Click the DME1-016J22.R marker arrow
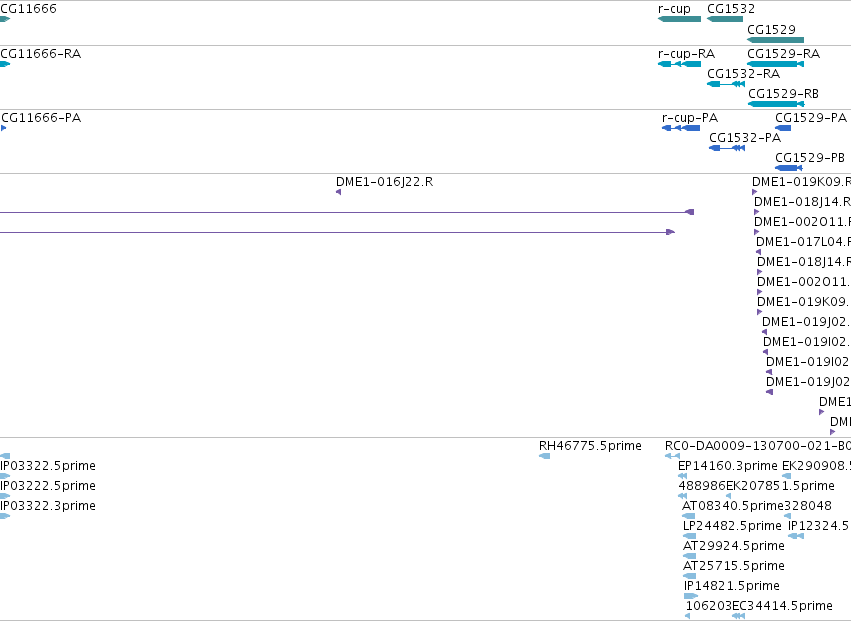Image resolution: width=851 pixels, height=621 pixels. pyautogui.click(x=339, y=192)
